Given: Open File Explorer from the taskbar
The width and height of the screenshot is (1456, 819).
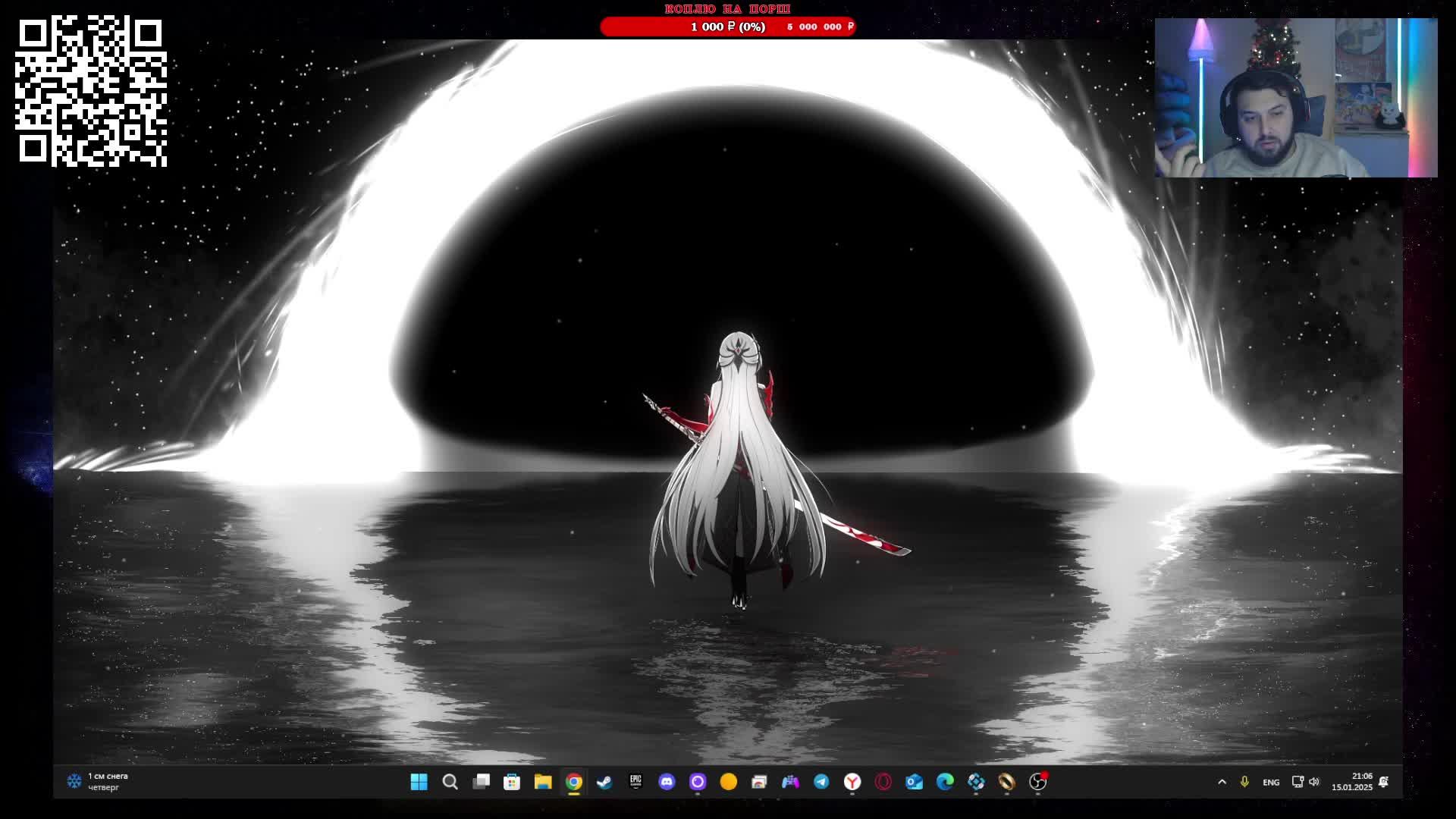Looking at the screenshot, I should (x=543, y=782).
